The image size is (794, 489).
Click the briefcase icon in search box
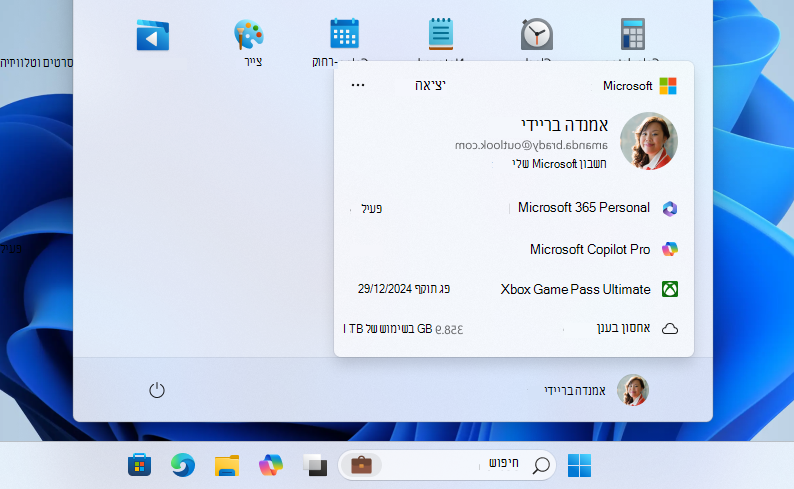pos(361,465)
